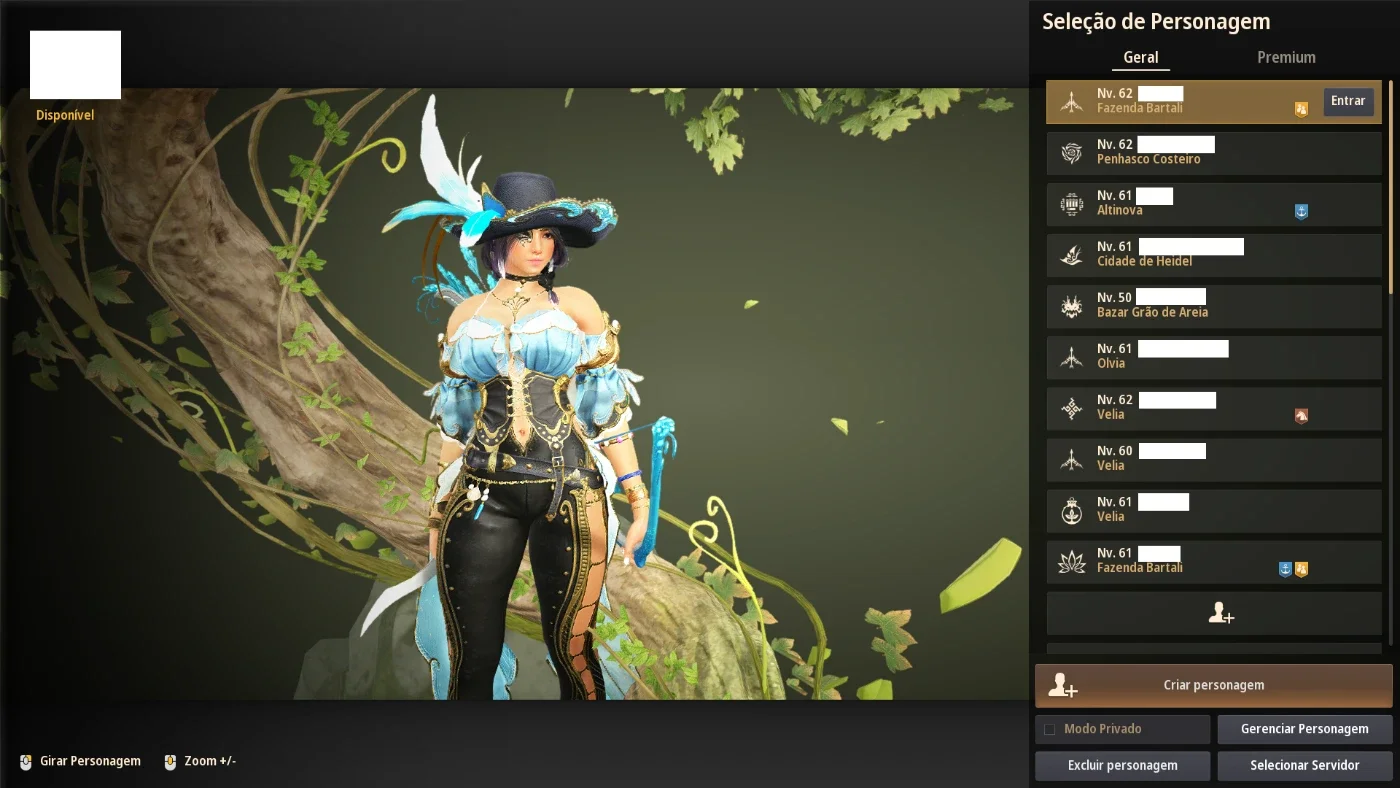Select the Bazar Grão de Areia location text
The width and height of the screenshot is (1400, 788).
(1152, 313)
